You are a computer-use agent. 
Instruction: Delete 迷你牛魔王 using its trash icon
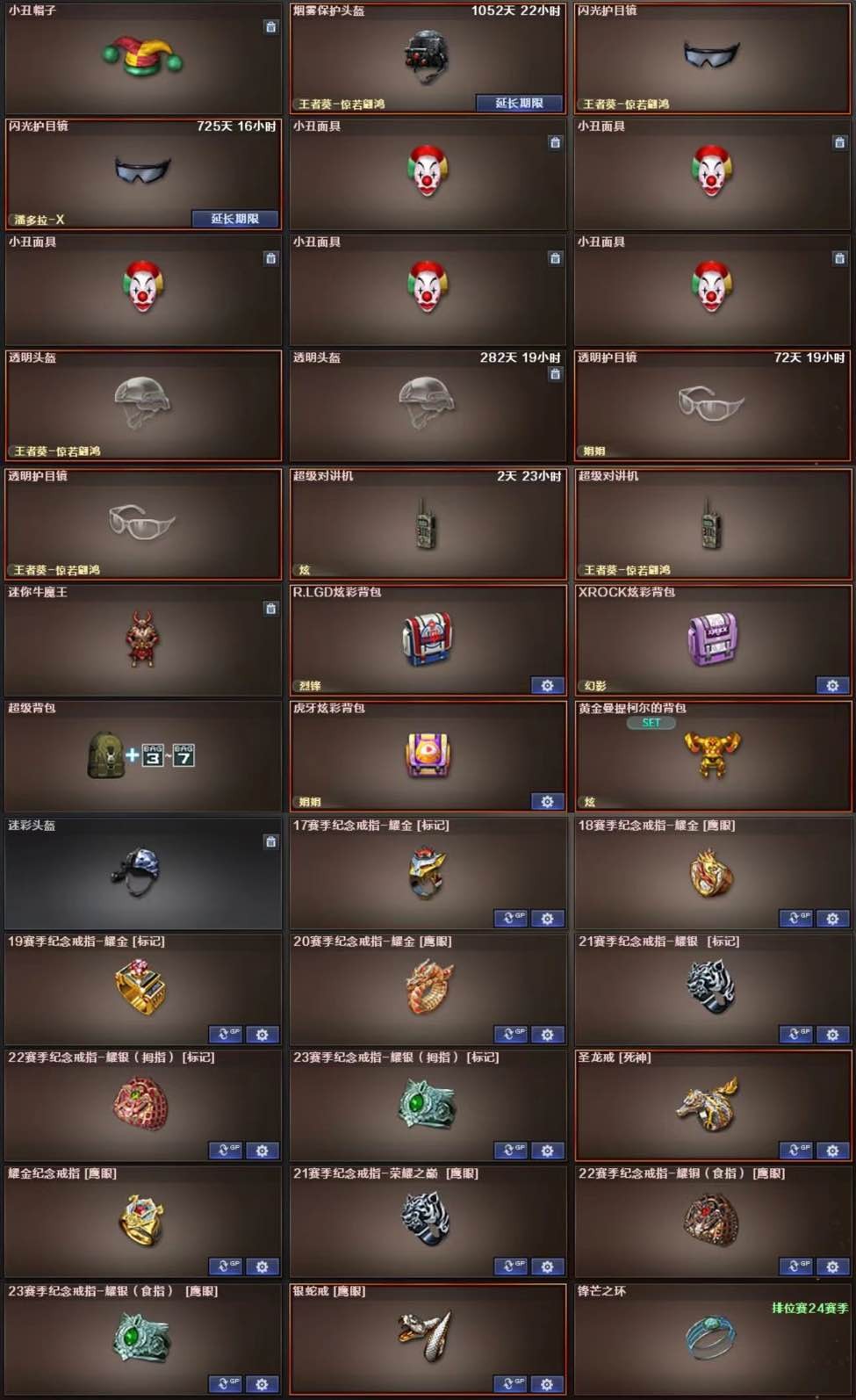tap(270, 609)
